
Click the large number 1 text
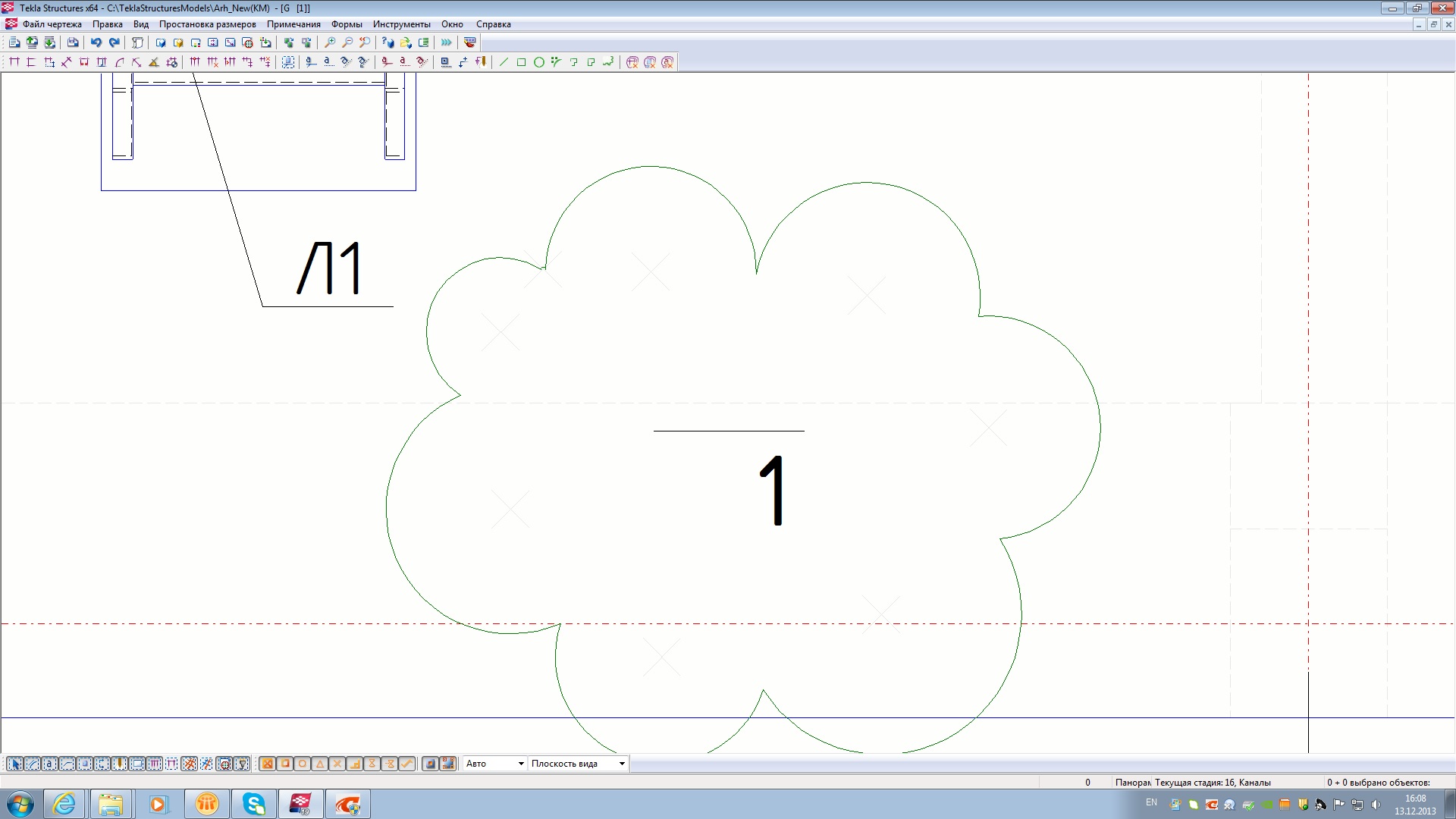click(x=773, y=491)
